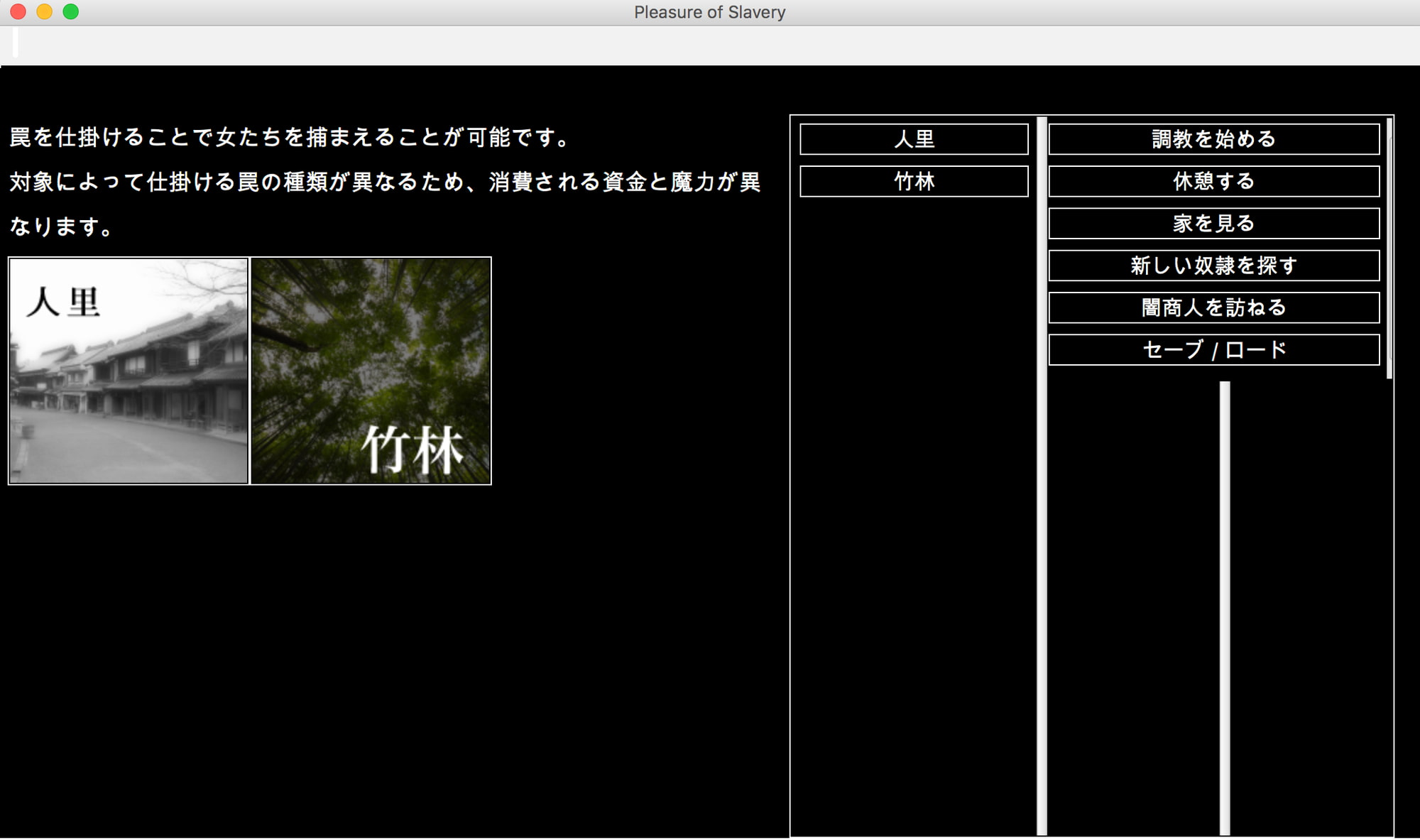Select 竹林 from the location list
Image resolution: width=1420 pixels, height=840 pixels.
(x=912, y=181)
